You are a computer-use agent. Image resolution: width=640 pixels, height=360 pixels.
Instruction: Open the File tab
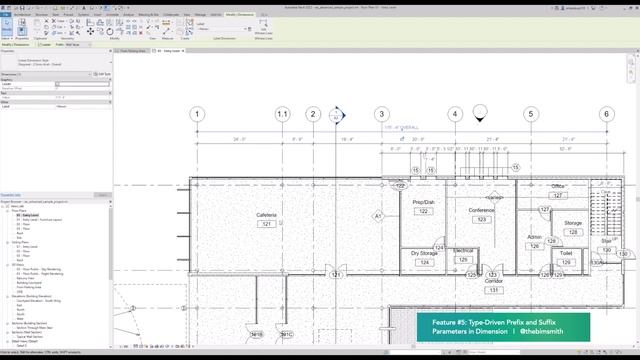[6, 15]
